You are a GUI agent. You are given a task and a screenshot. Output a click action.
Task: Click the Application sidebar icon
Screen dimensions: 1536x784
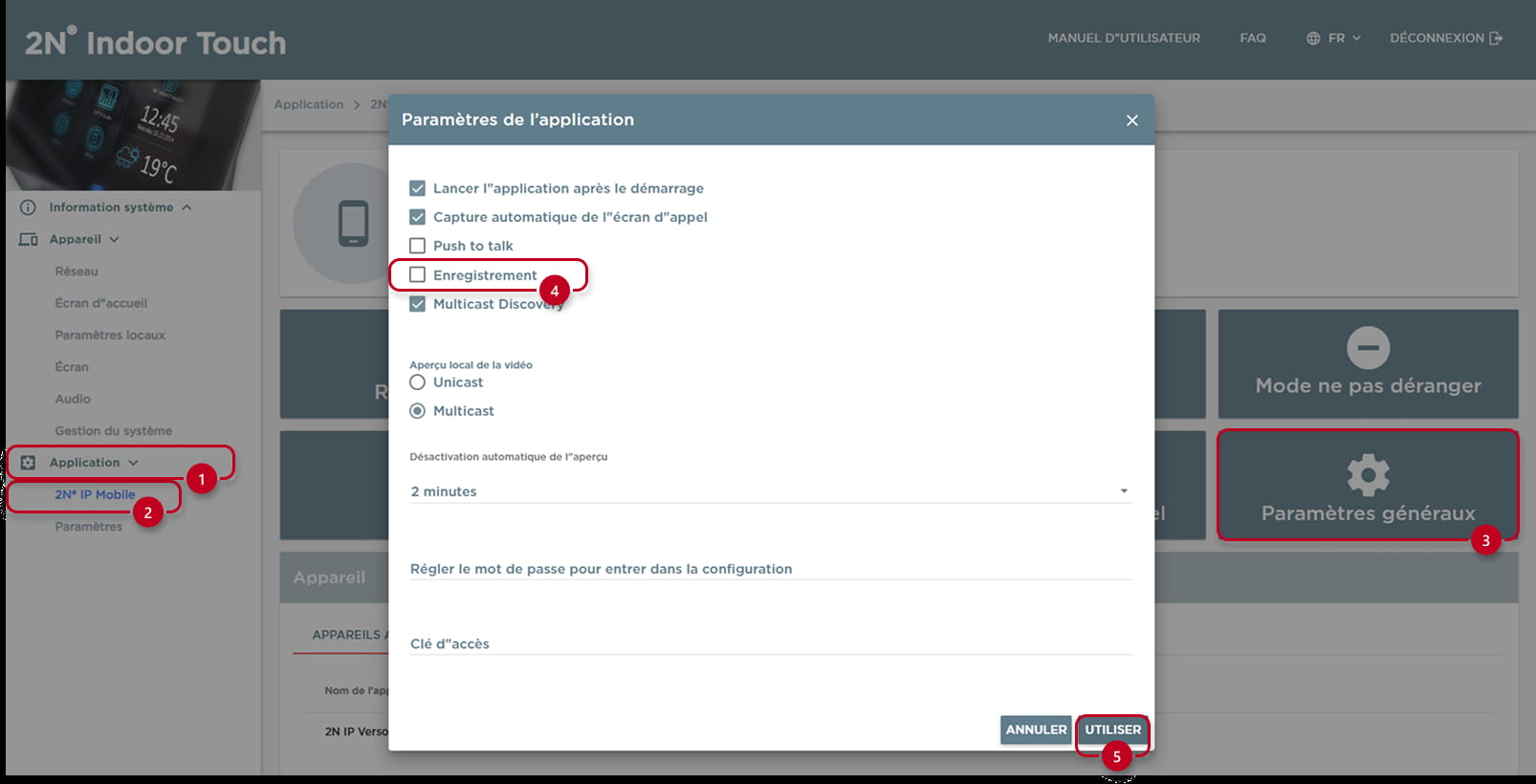click(29, 463)
